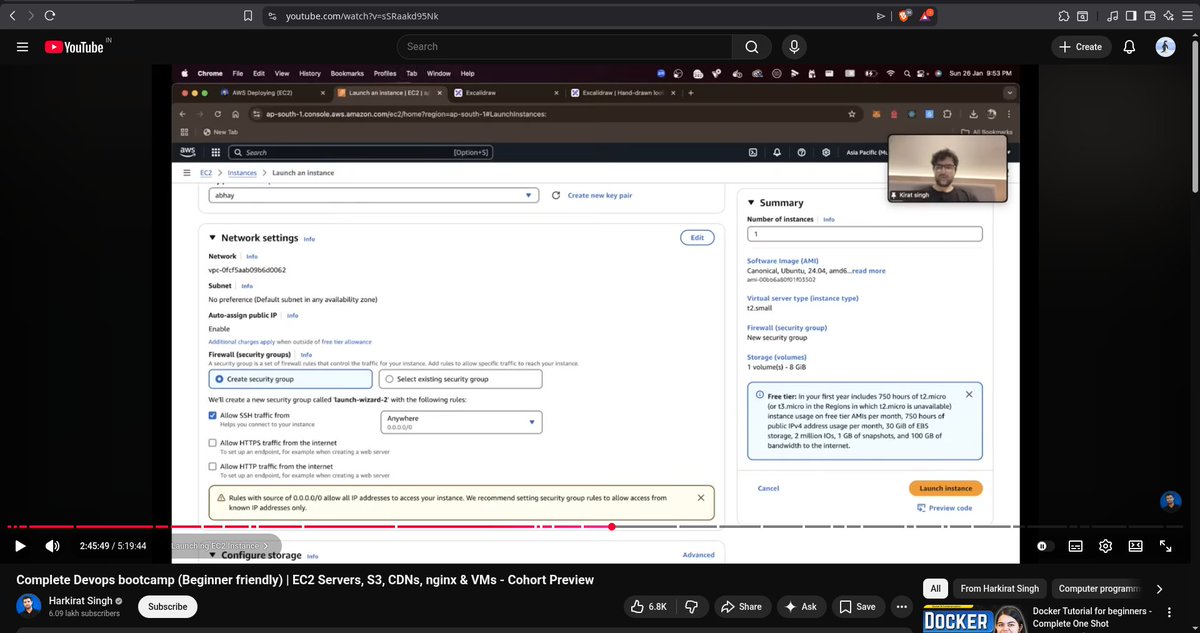The image size is (1200, 633).
Task: Open the 'abhay' key pair dropdown
Action: 375,196
